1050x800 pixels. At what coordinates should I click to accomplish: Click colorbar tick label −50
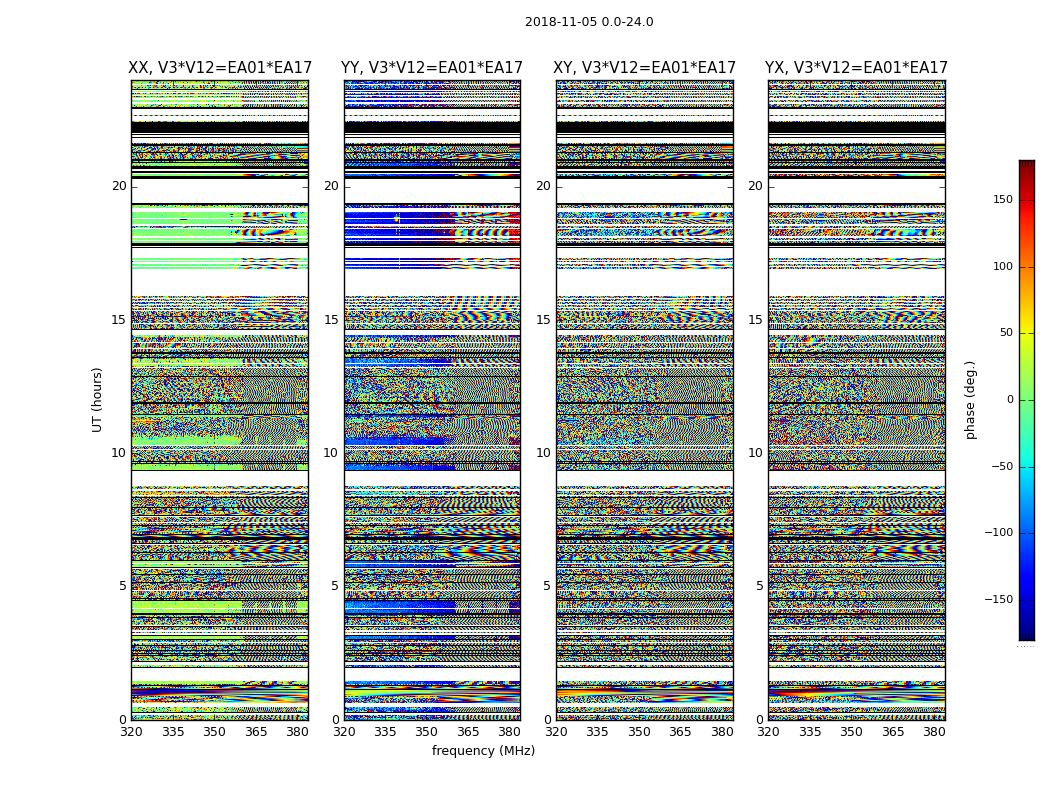click(1002, 466)
